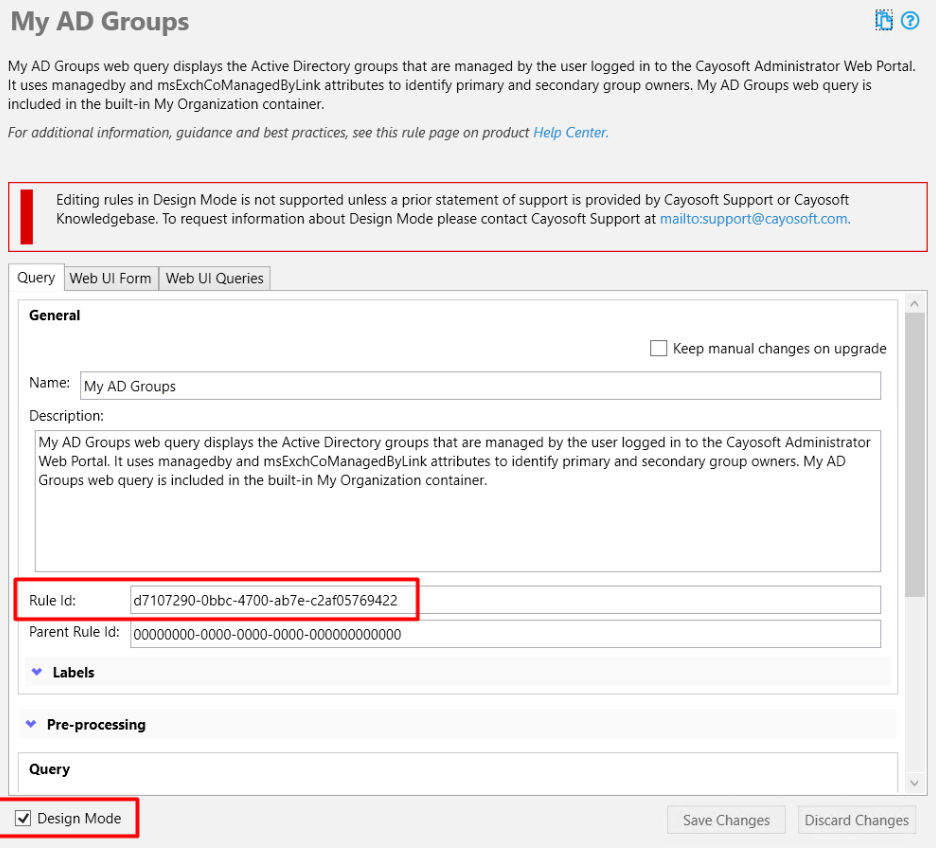
Task: Select the Query tab
Action: [x=36, y=277]
